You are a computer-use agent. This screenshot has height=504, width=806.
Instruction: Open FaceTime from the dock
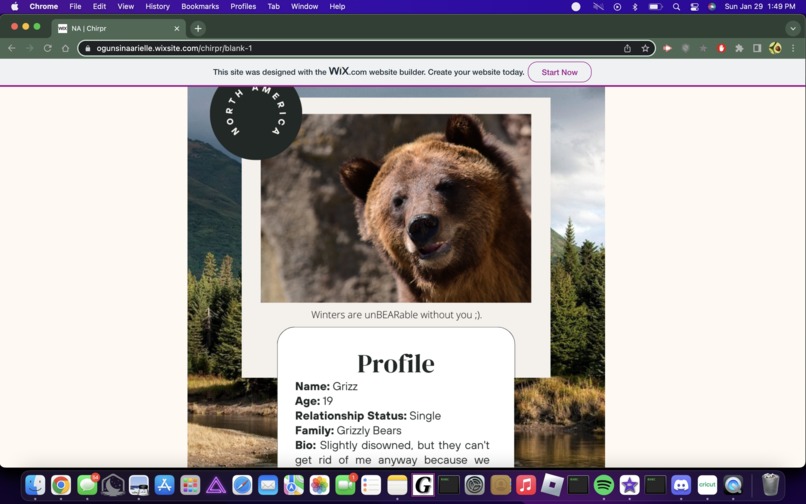[x=345, y=484]
